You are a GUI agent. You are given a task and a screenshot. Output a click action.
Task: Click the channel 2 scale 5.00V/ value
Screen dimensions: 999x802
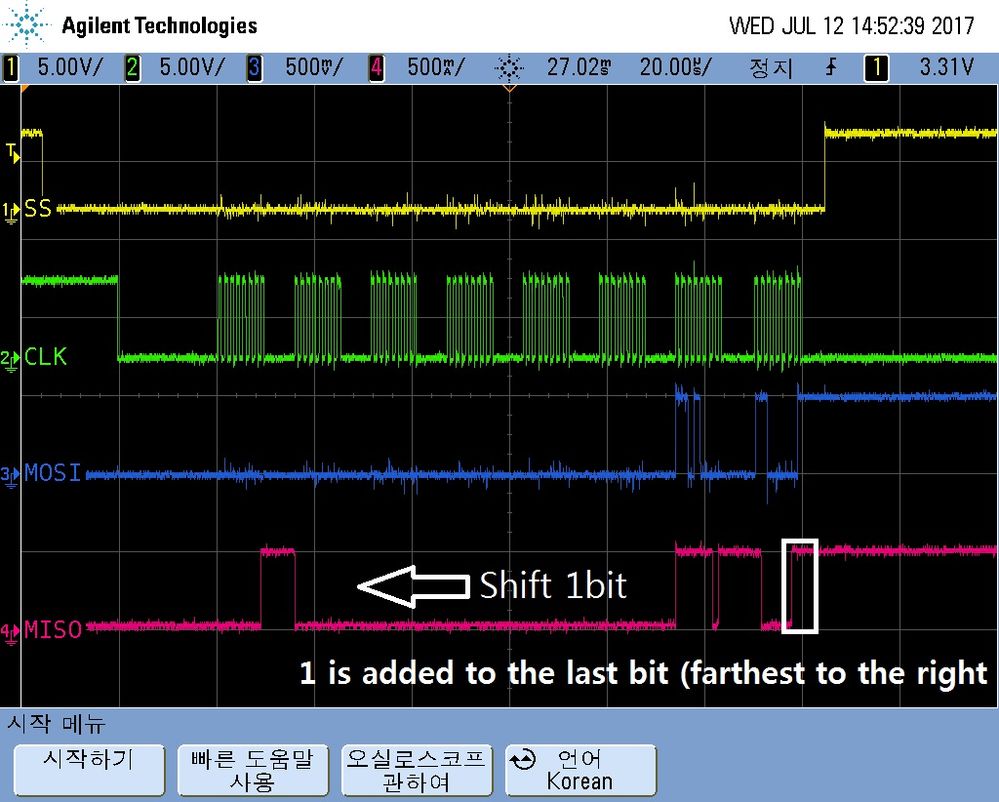pyautogui.click(x=192, y=67)
